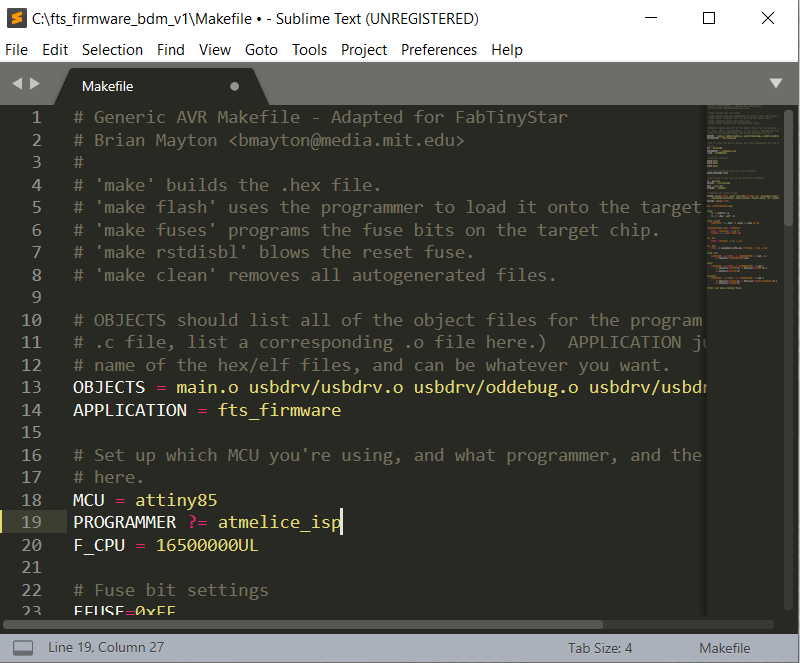The width and height of the screenshot is (800, 663).
Task: Click usbdrv/usbdrv.o on line 13
Action: [x=326, y=387]
